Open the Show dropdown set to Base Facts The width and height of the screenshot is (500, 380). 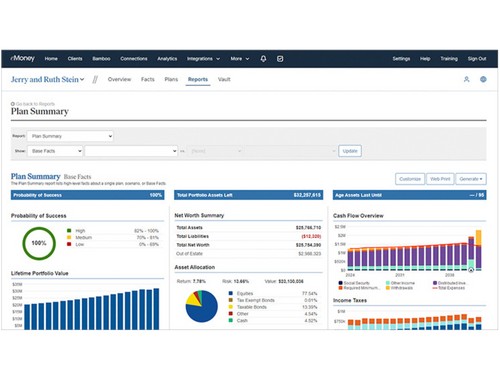click(x=55, y=151)
